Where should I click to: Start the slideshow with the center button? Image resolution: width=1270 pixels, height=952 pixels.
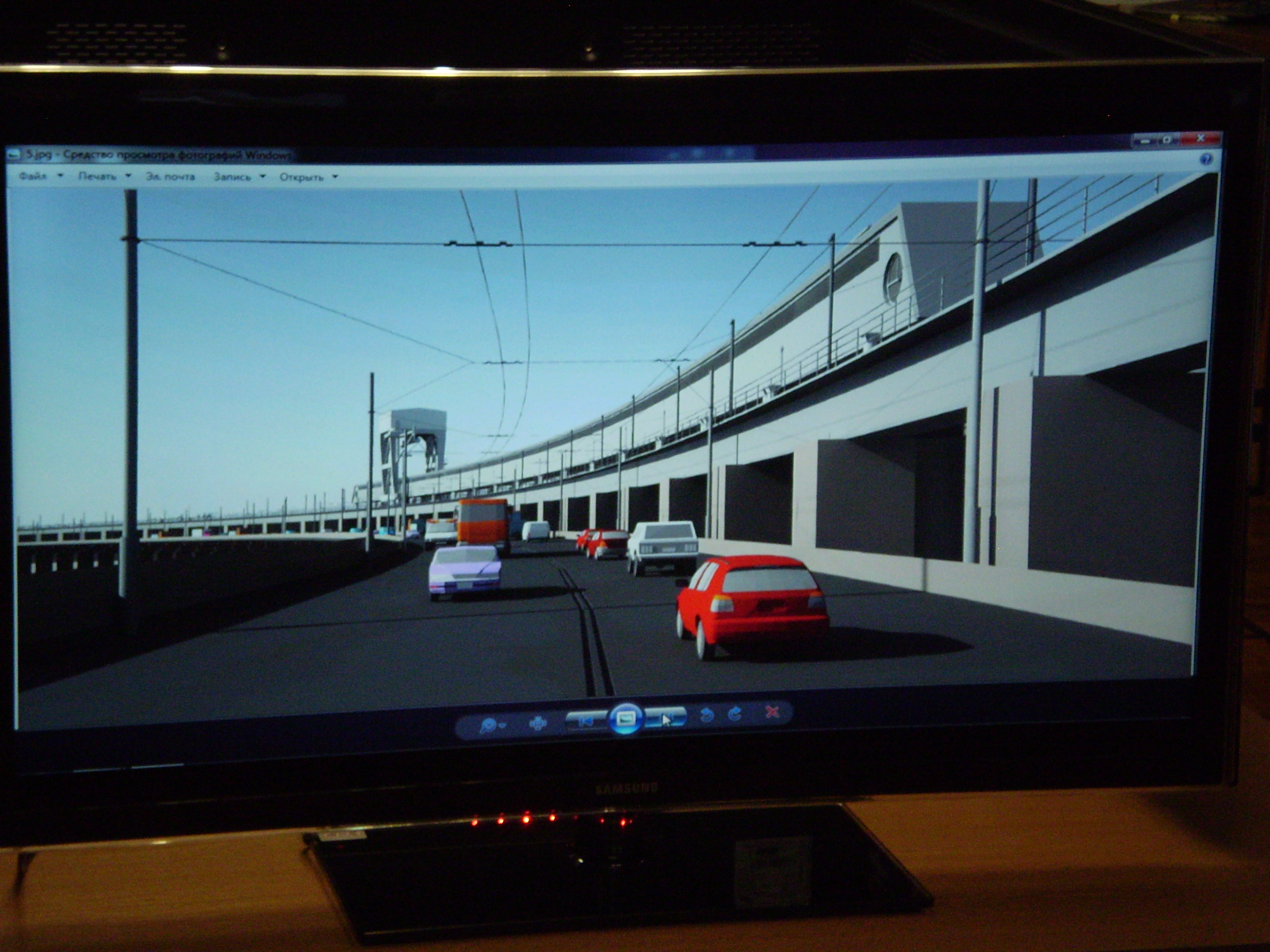point(626,718)
